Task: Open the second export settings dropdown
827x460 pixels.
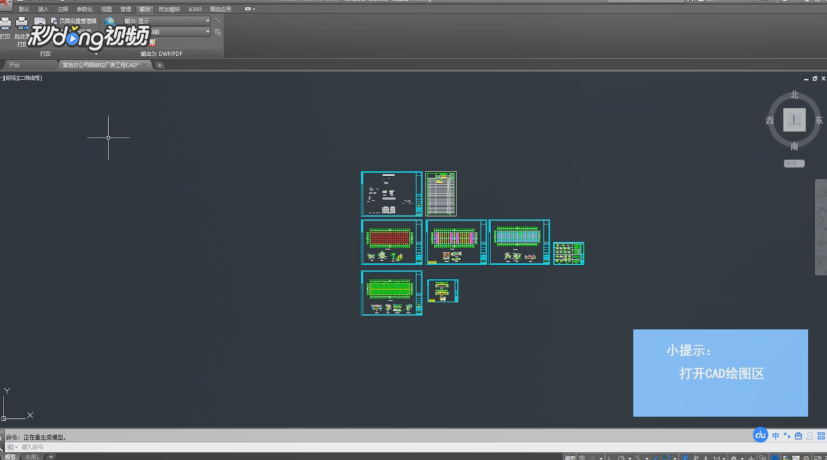Action: coord(180,32)
